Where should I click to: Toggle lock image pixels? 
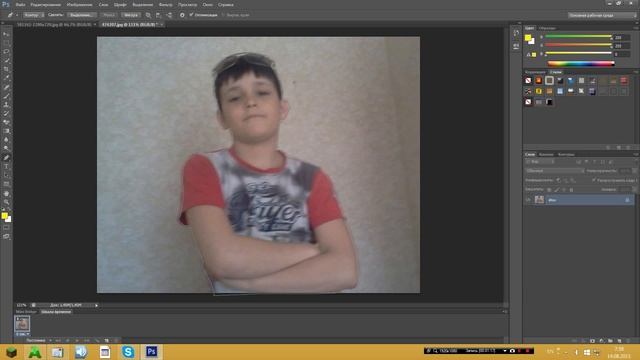[557, 190]
